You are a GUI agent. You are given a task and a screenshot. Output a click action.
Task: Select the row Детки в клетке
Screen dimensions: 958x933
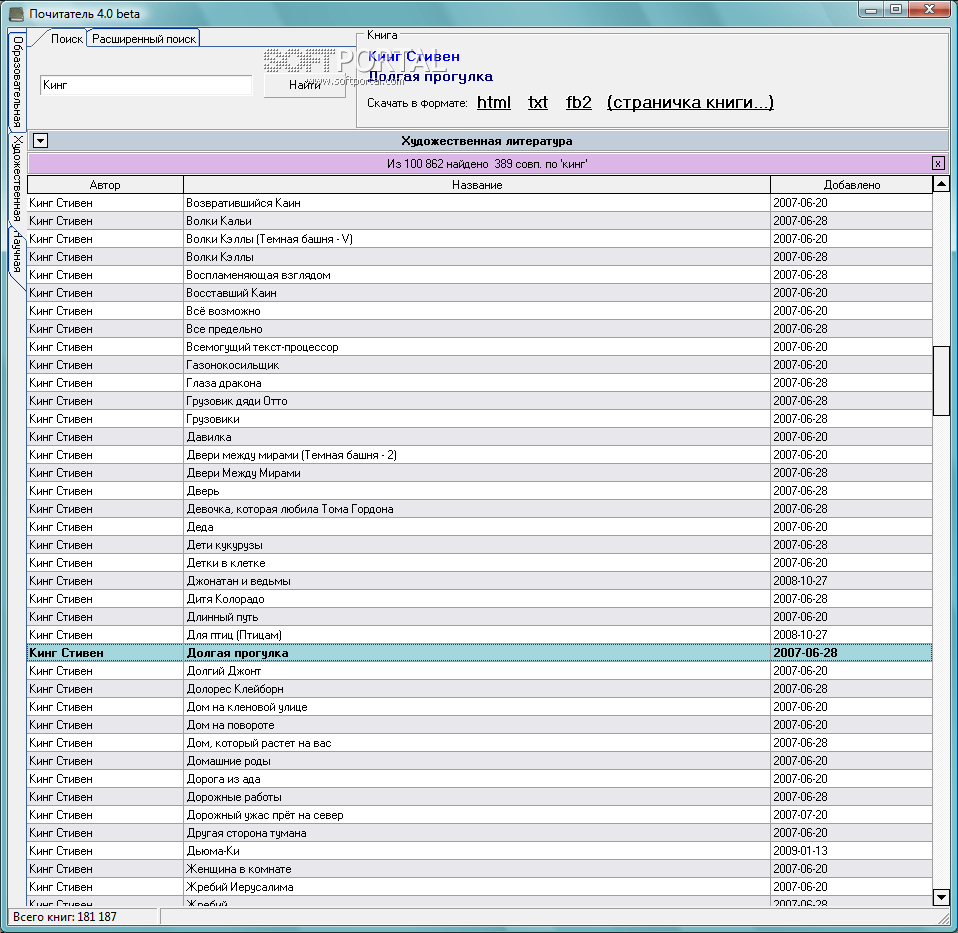click(480, 563)
